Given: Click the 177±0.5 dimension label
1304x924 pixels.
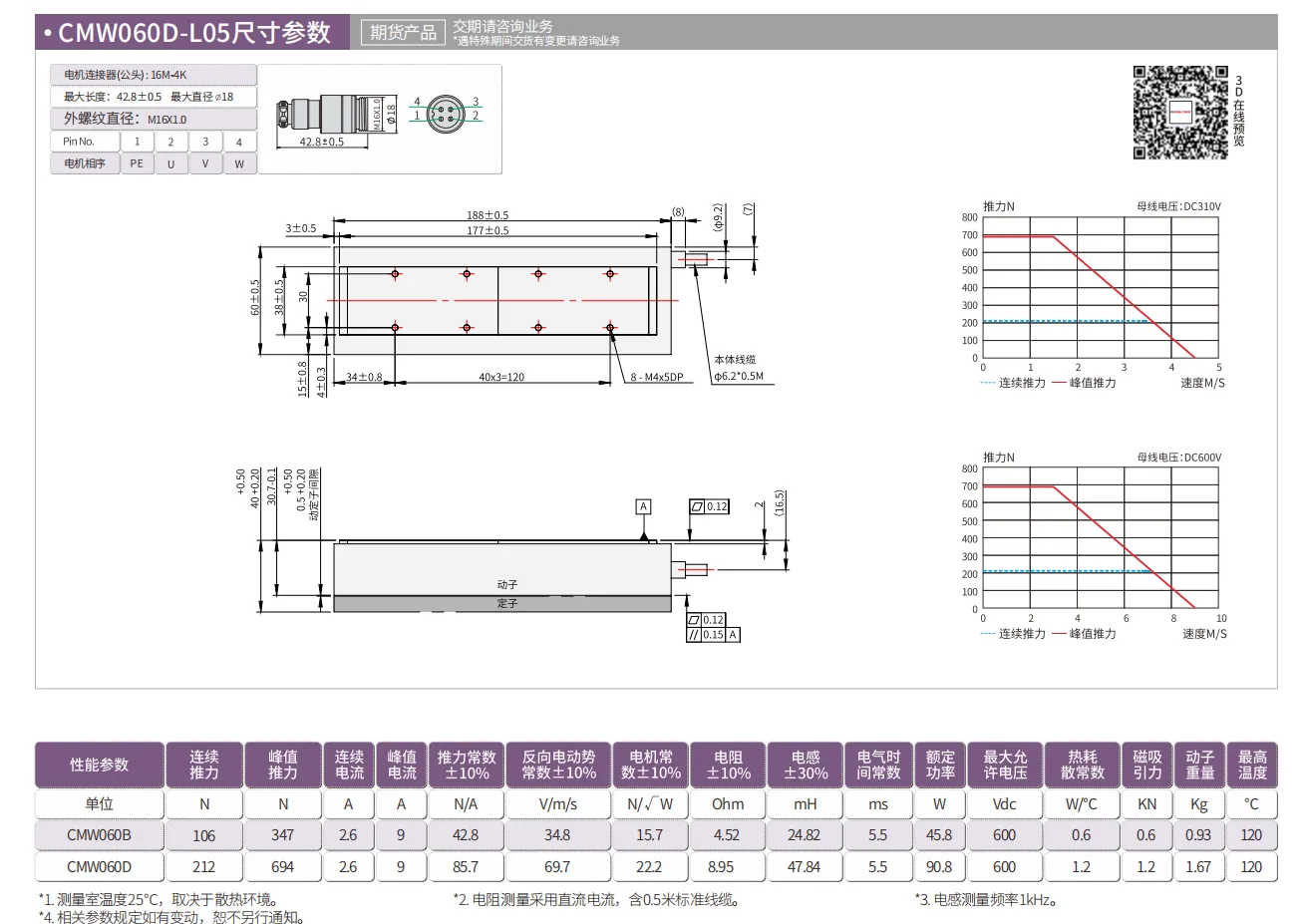Looking at the screenshot, I should 488,230.
